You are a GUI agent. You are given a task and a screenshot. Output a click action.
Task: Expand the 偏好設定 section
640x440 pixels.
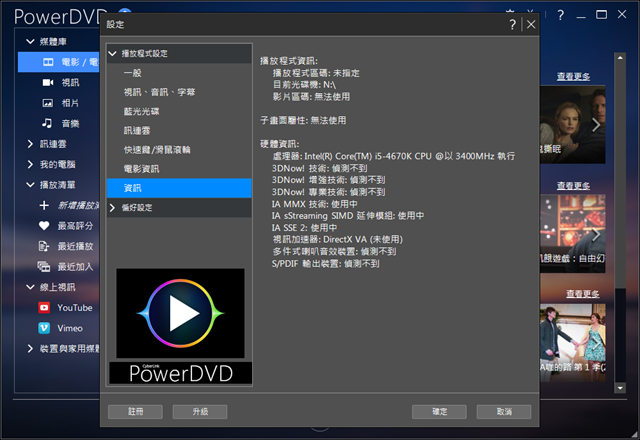pyautogui.click(x=113, y=208)
